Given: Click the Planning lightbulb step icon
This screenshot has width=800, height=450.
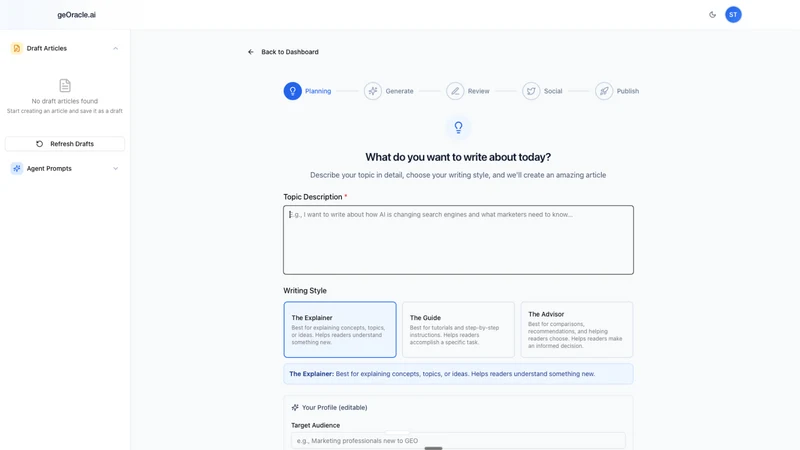Looking at the screenshot, I should pyautogui.click(x=292, y=91).
